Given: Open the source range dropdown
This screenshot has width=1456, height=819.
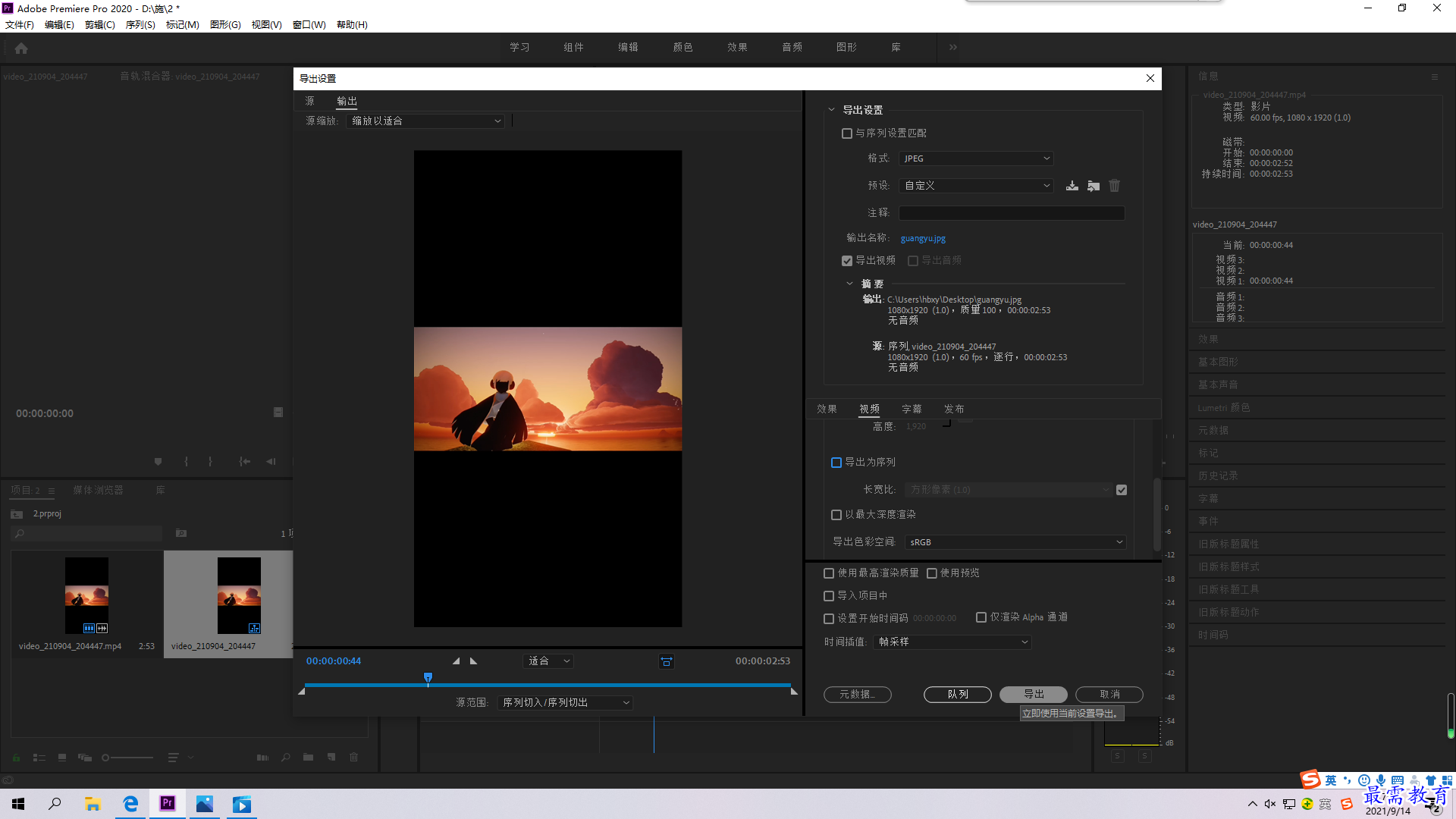Looking at the screenshot, I should coord(565,703).
